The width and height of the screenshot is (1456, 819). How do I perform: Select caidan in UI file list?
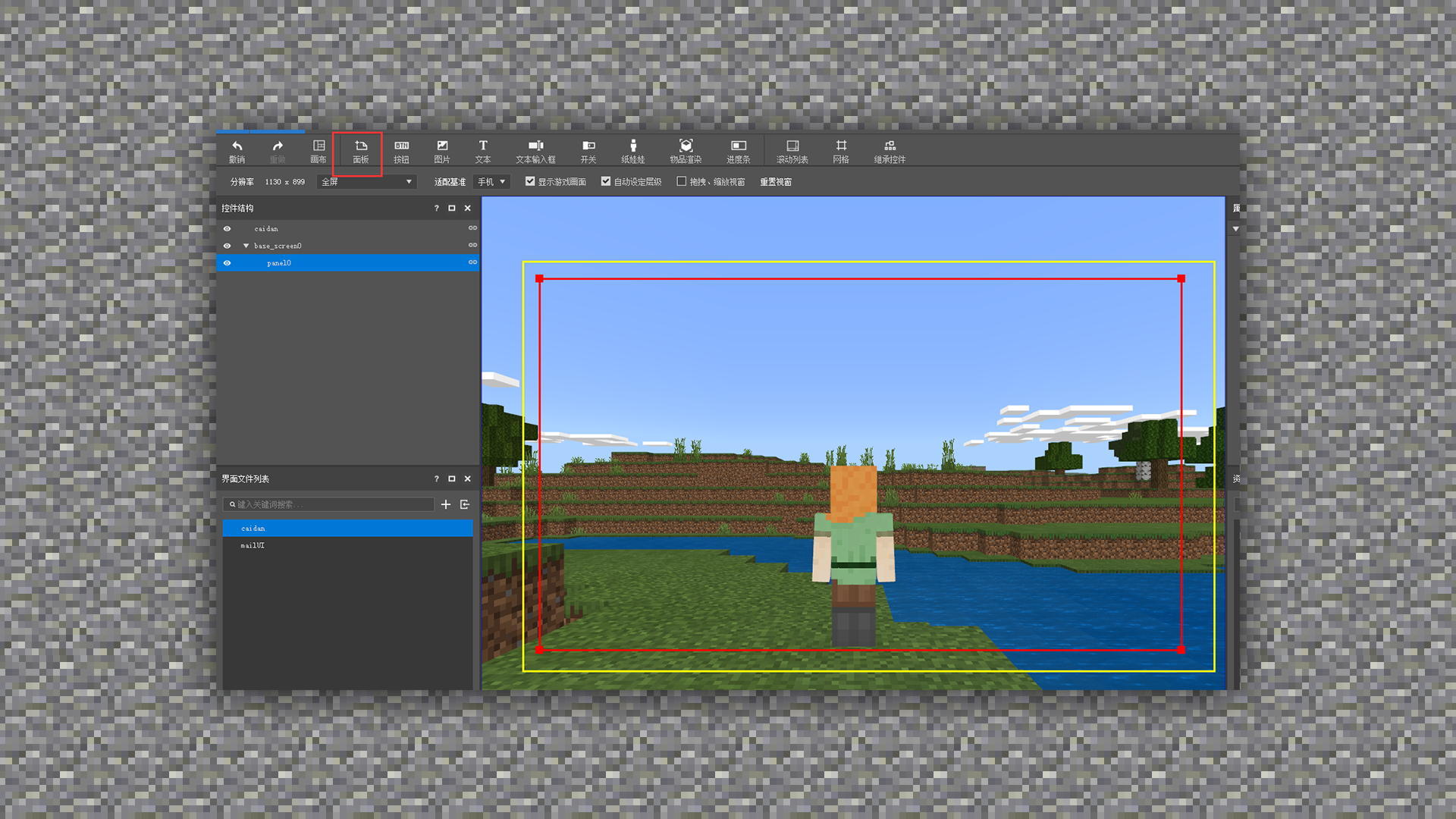(x=348, y=529)
